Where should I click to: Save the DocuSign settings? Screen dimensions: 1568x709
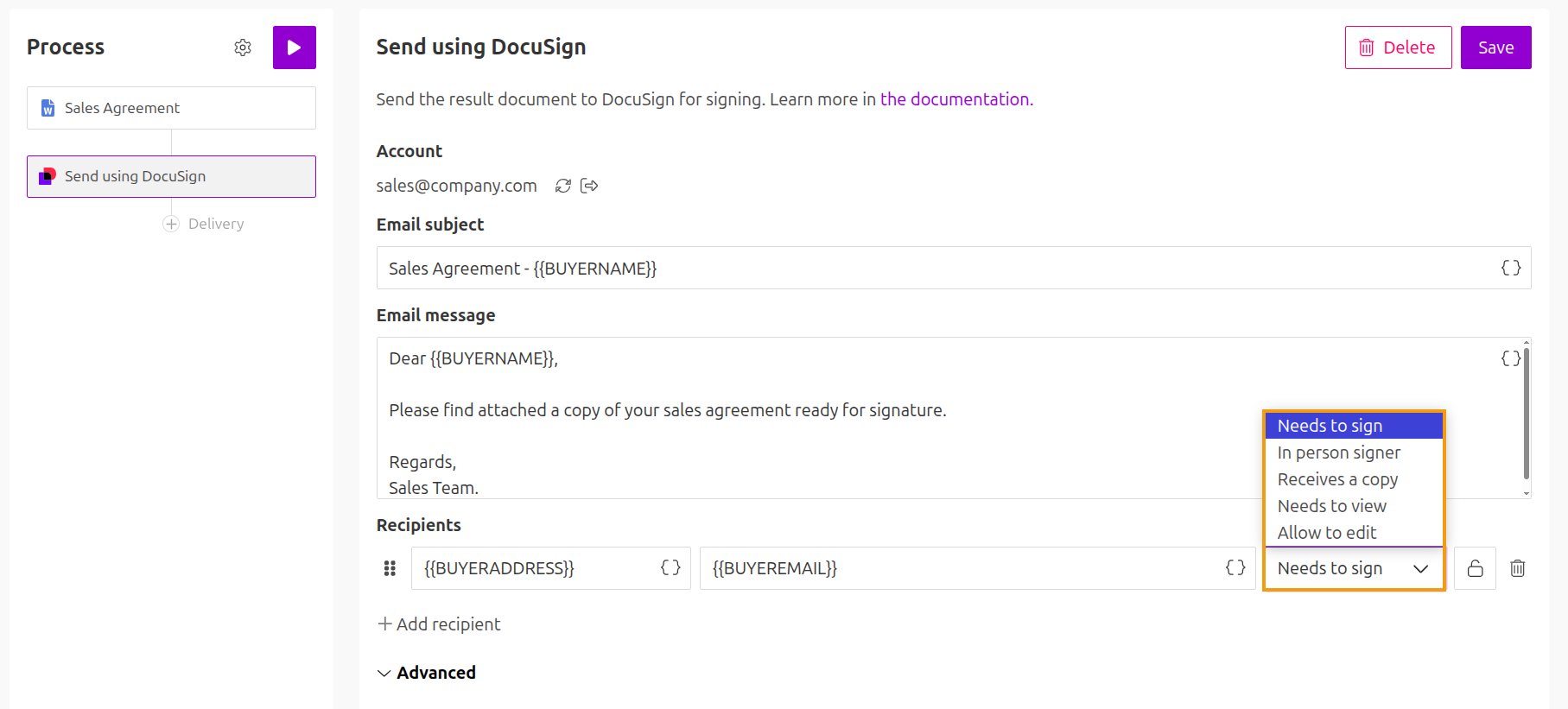[1495, 47]
